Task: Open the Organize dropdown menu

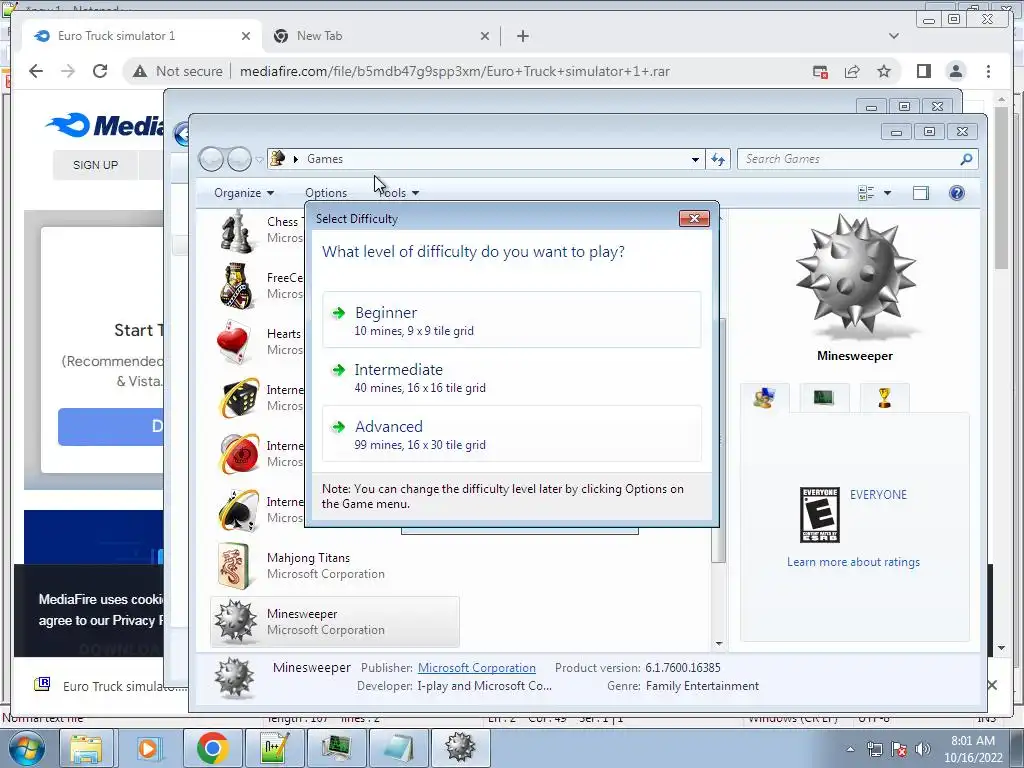Action: pos(244,193)
